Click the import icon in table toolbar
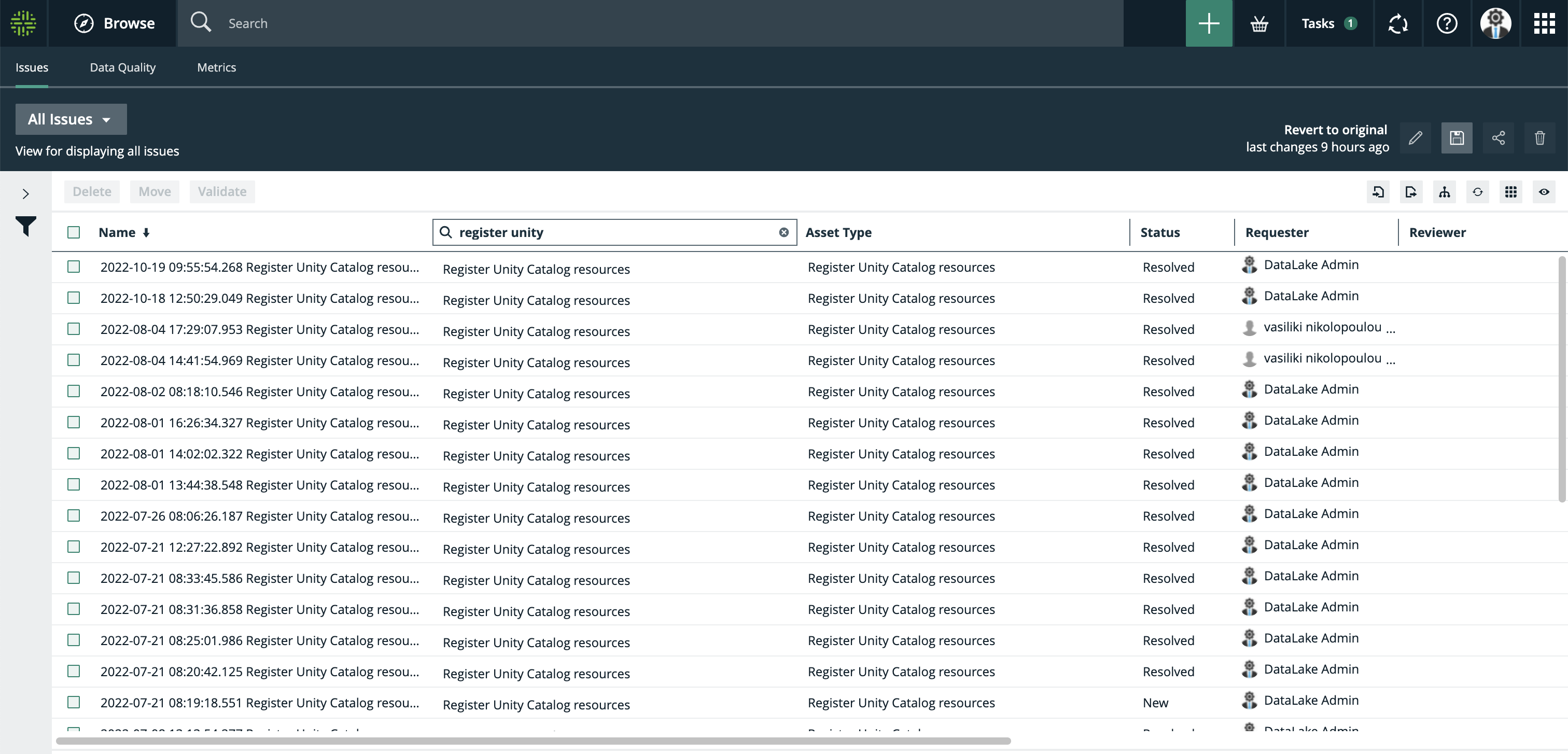Screen dimensions: 1568x754 (x=1378, y=192)
